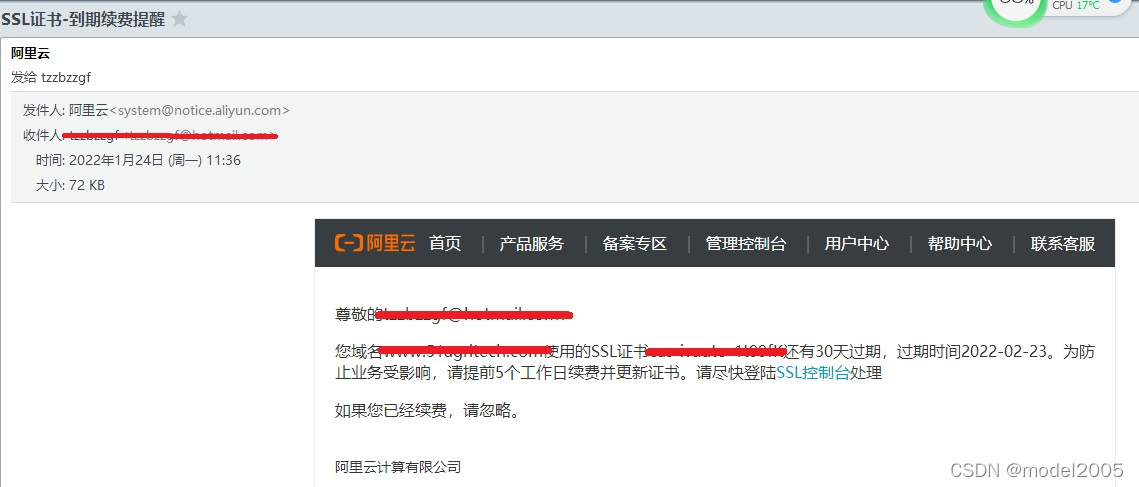The image size is (1139, 487).
Task: Follow the SSL控制台 hyperlink
Action: pos(813,374)
